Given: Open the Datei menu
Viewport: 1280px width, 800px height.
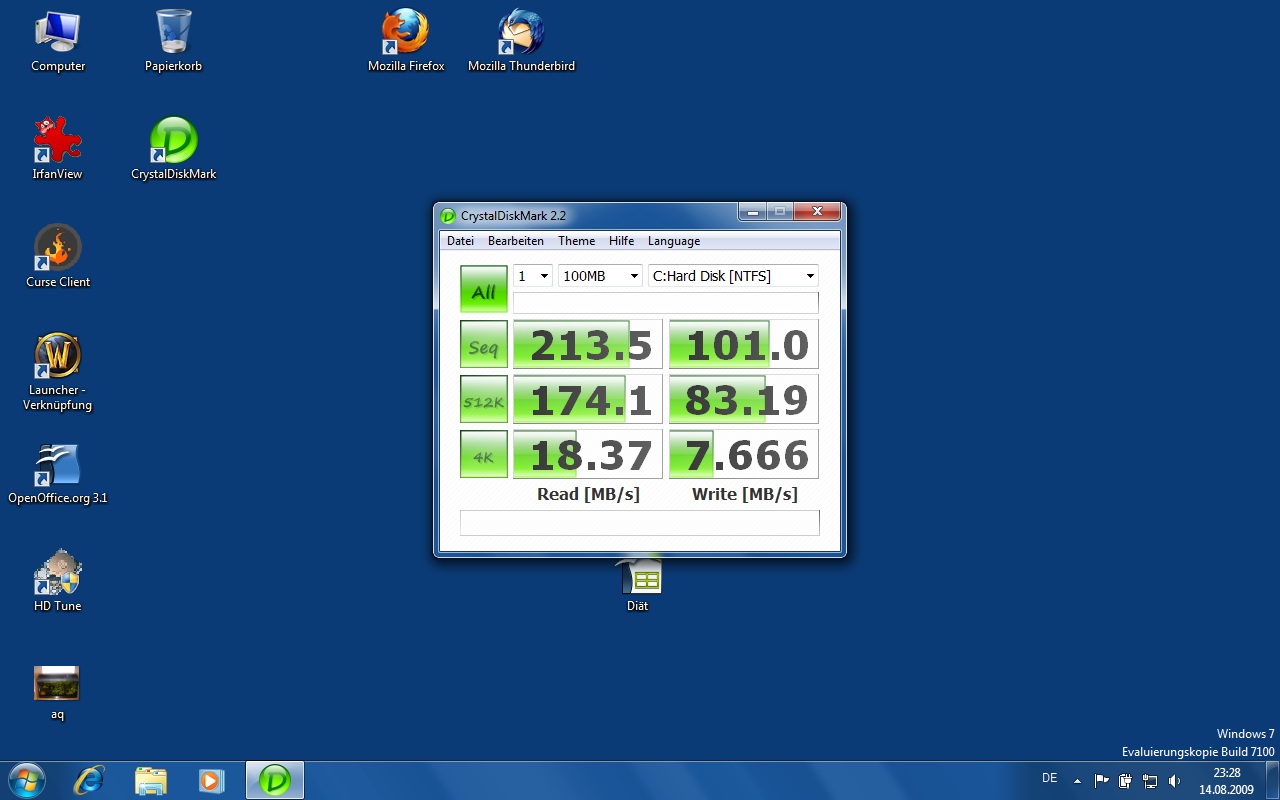Looking at the screenshot, I should point(460,241).
